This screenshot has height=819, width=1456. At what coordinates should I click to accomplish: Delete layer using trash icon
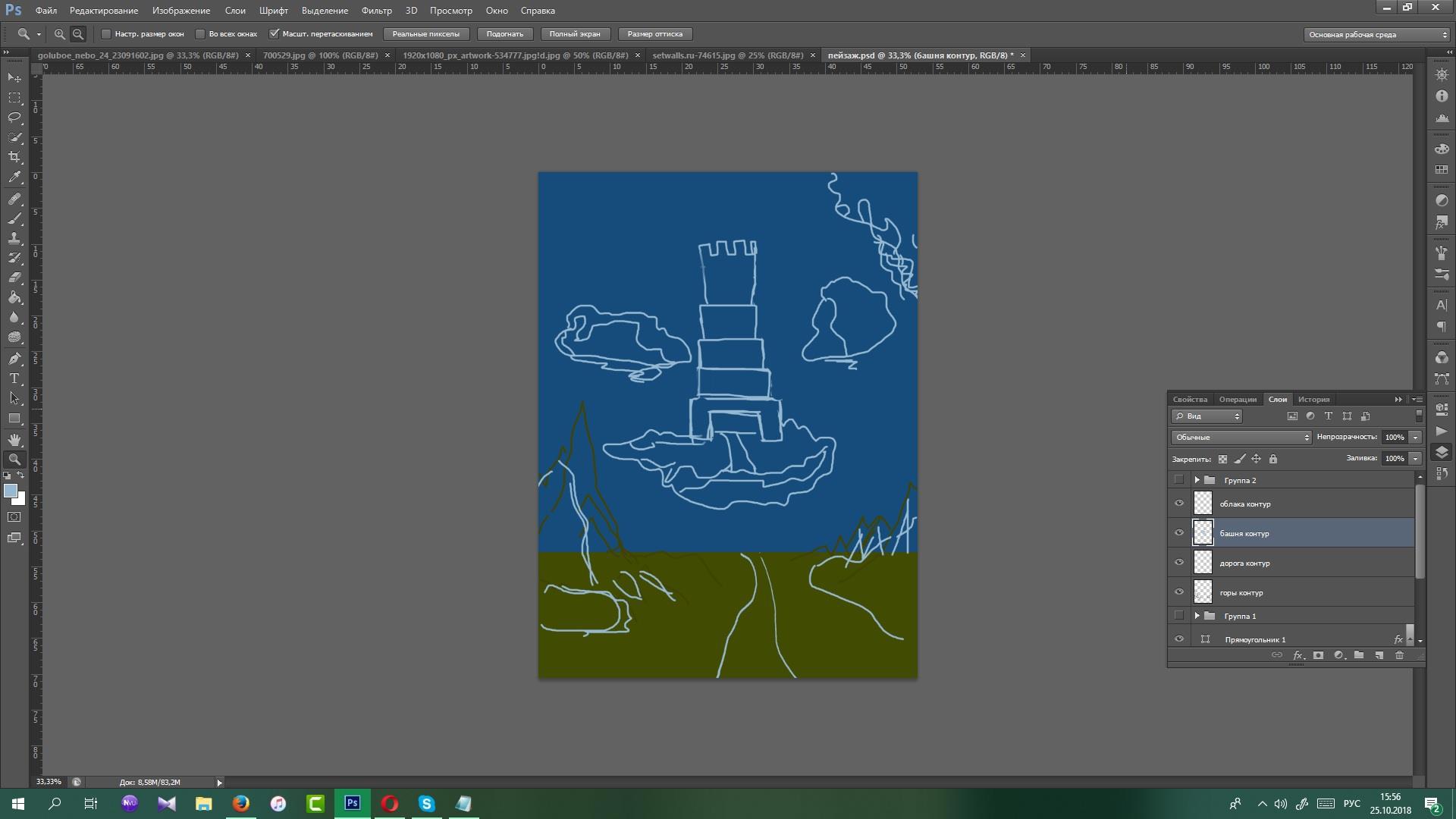click(x=1399, y=655)
